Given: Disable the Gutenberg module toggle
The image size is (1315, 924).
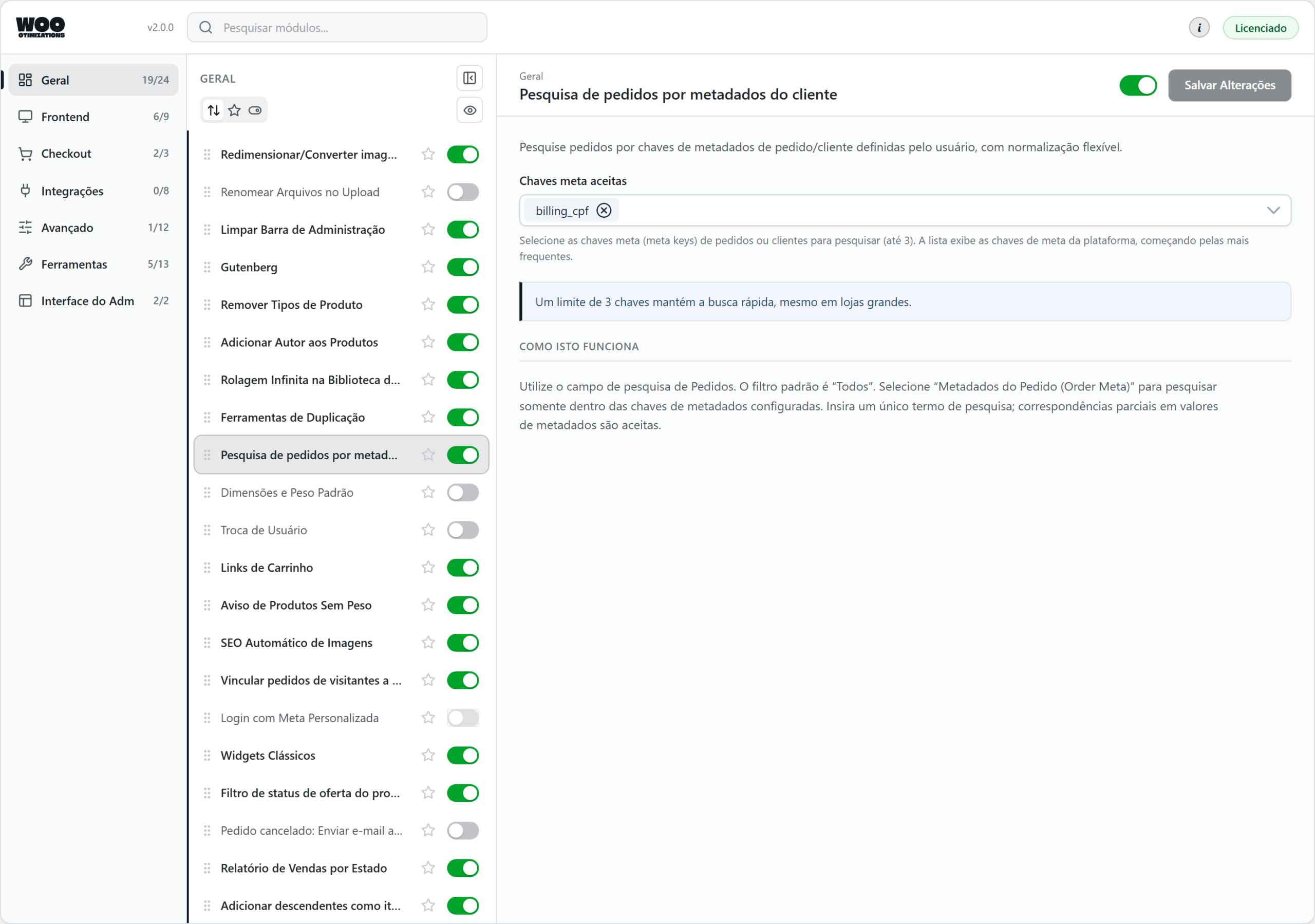Looking at the screenshot, I should click(463, 267).
